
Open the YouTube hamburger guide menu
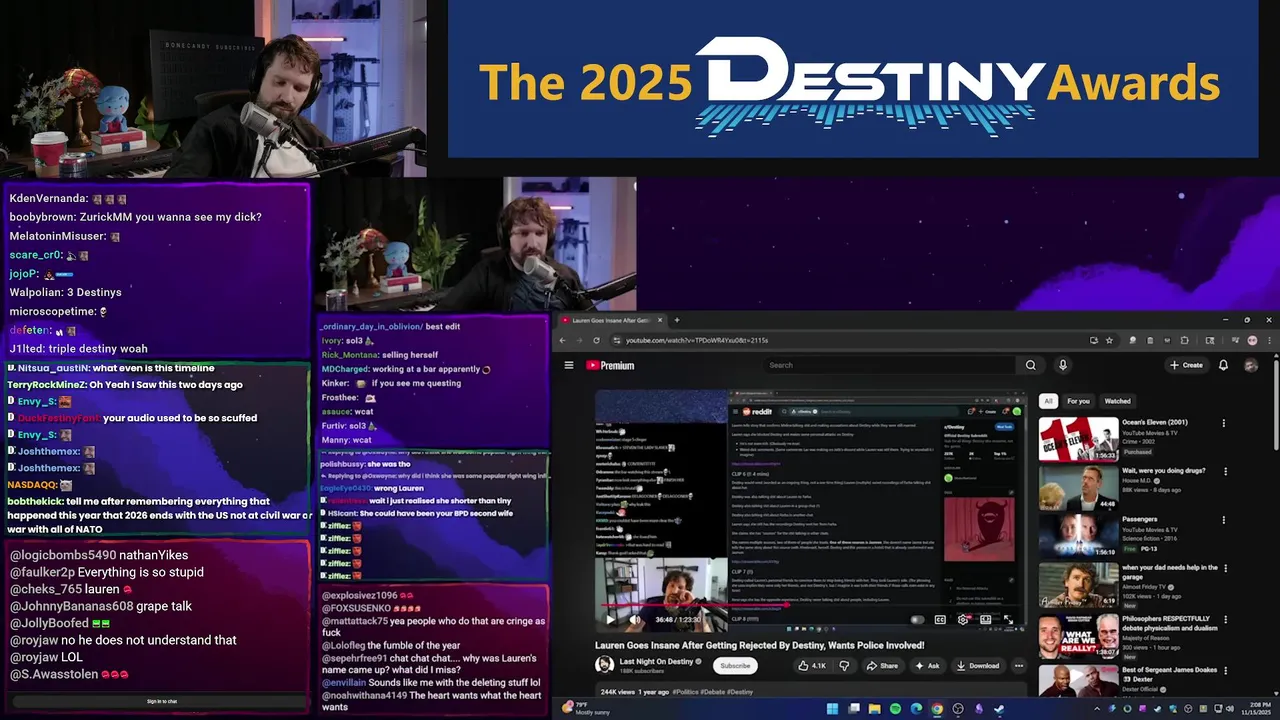[x=569, y=365]
